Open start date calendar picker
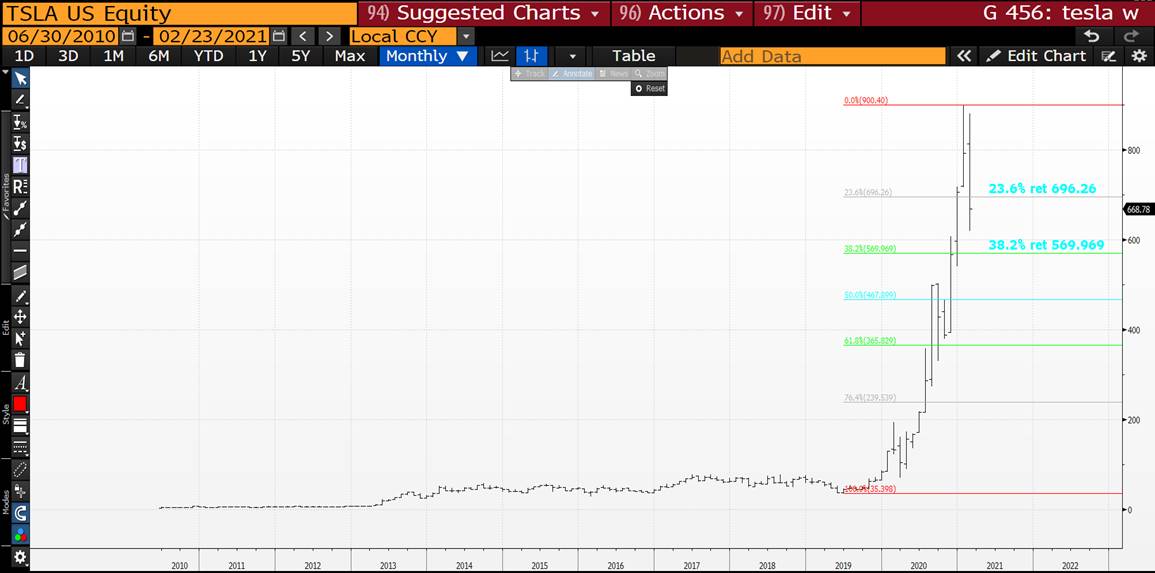 click(128, 36)
